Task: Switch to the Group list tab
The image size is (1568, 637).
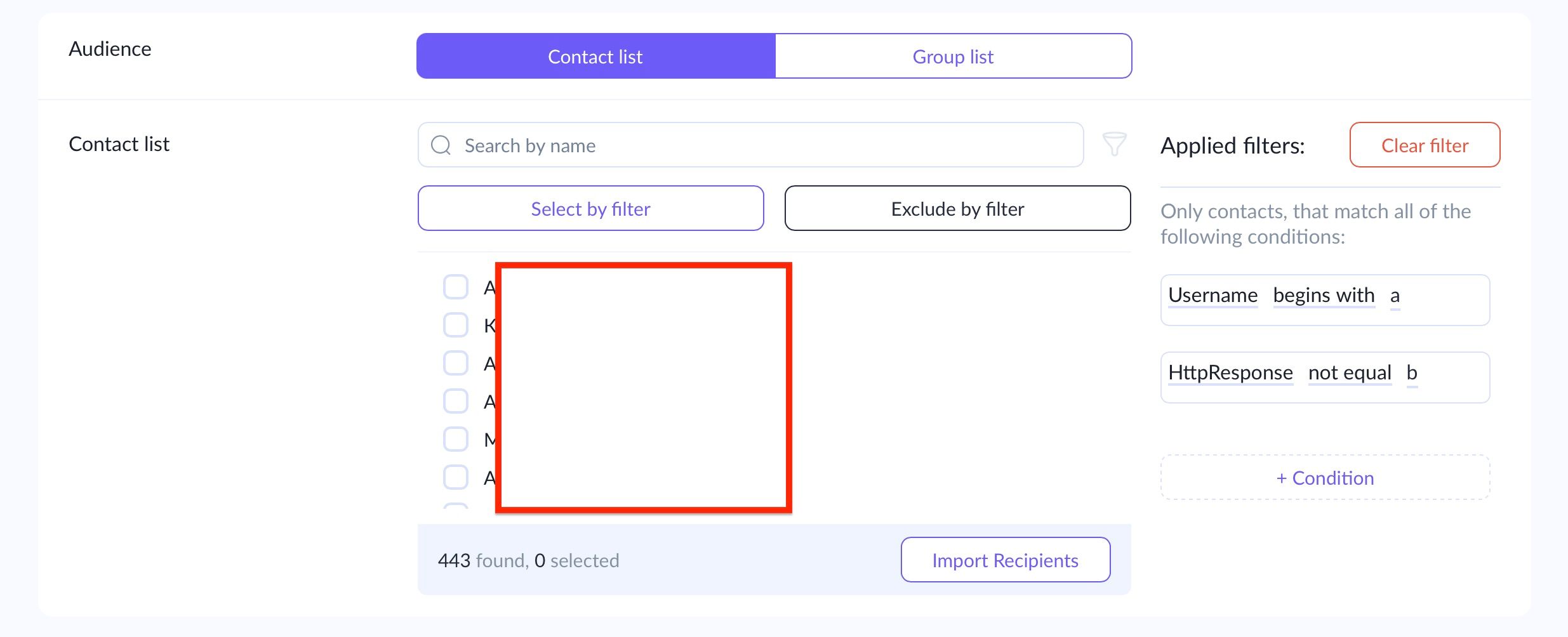Action: coord(953,56)
